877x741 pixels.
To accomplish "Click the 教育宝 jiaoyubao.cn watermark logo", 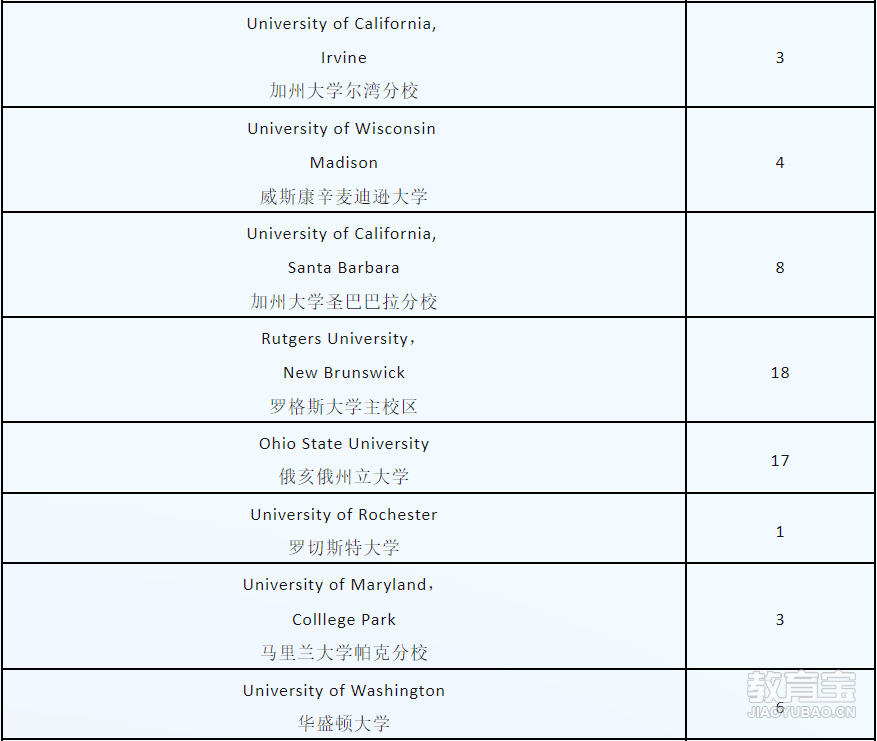I will (x=801, y=695).
